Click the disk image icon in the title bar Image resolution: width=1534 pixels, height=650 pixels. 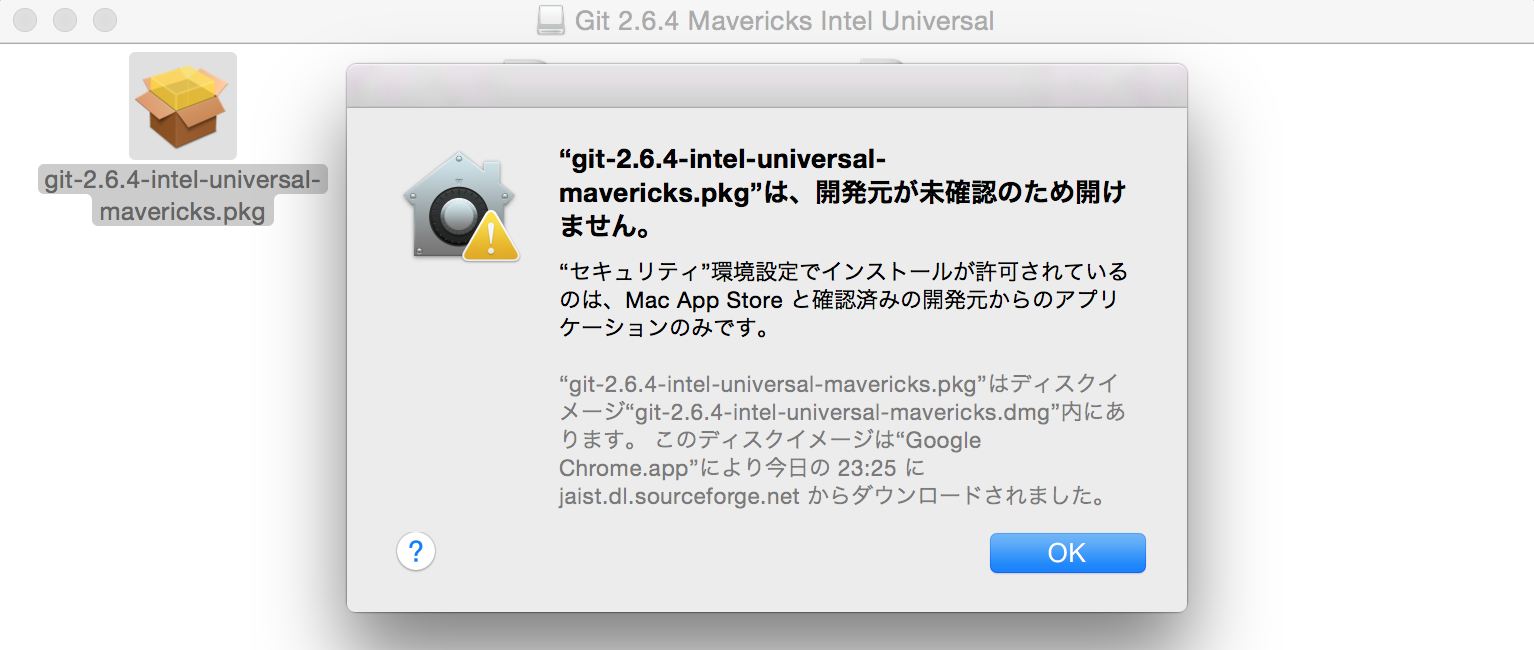click(553, 20)
